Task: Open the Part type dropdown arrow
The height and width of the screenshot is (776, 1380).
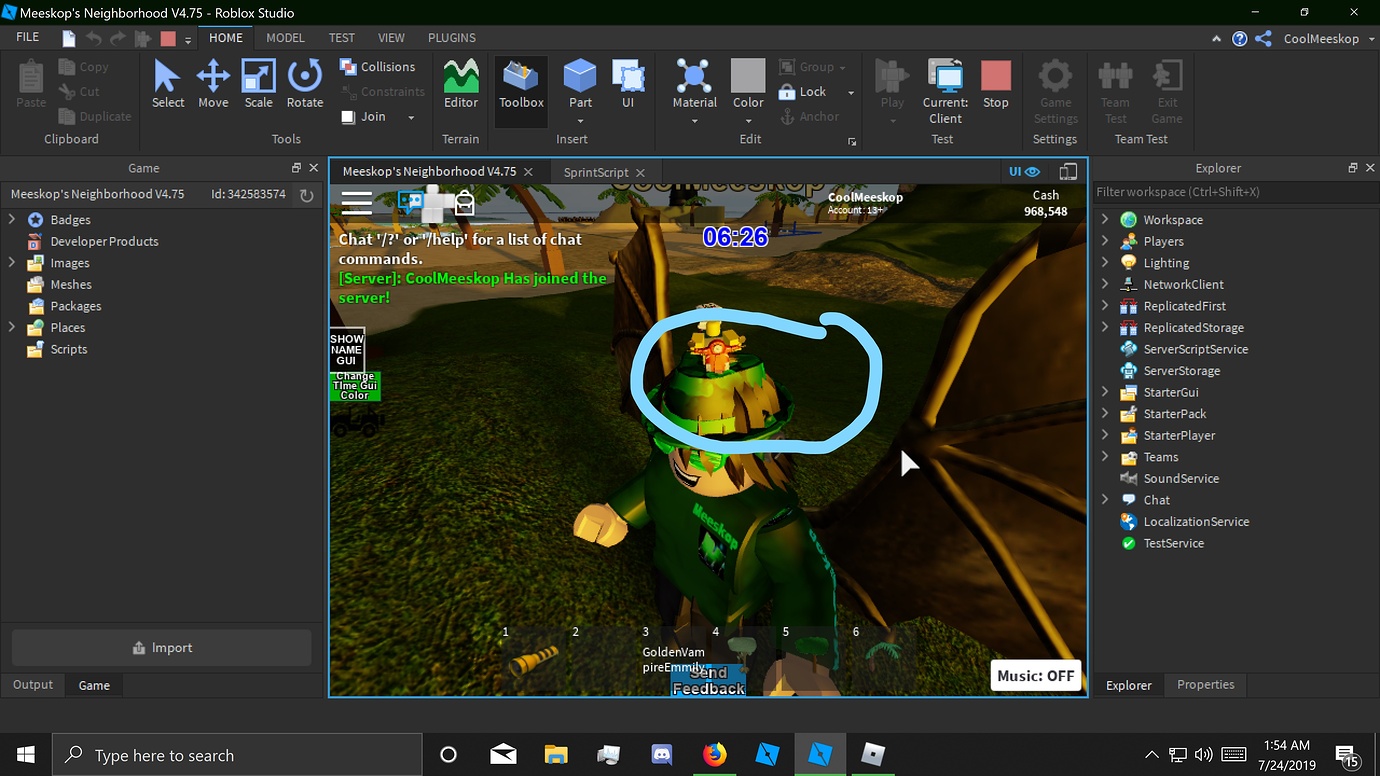Action: (x=580, y=122)
